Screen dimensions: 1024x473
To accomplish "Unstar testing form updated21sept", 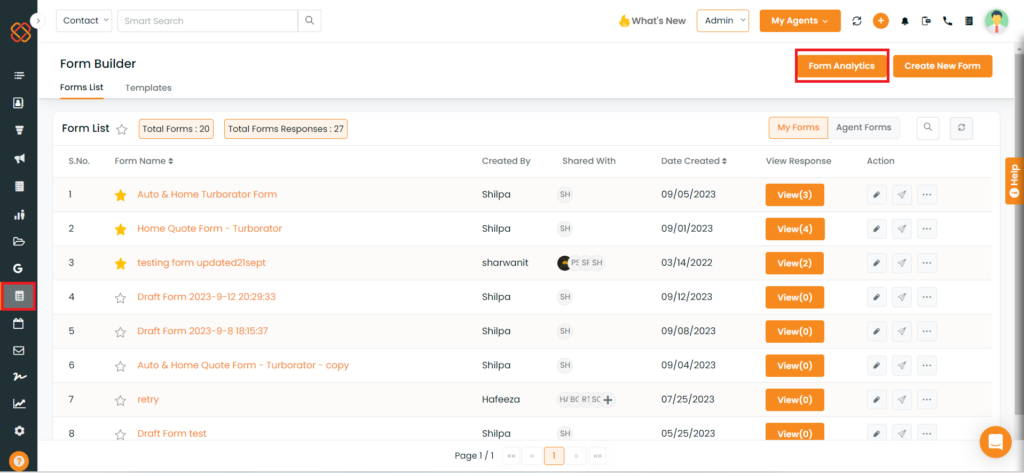I will click(120, 263).
